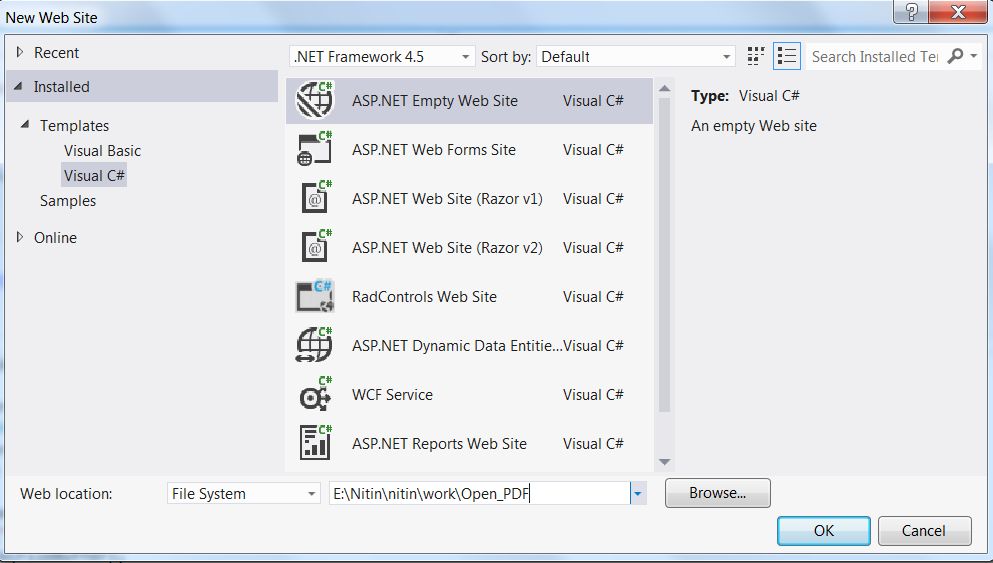
Task: Click the Dynamic Data Entities globe icon
Action: click(314, 345)
